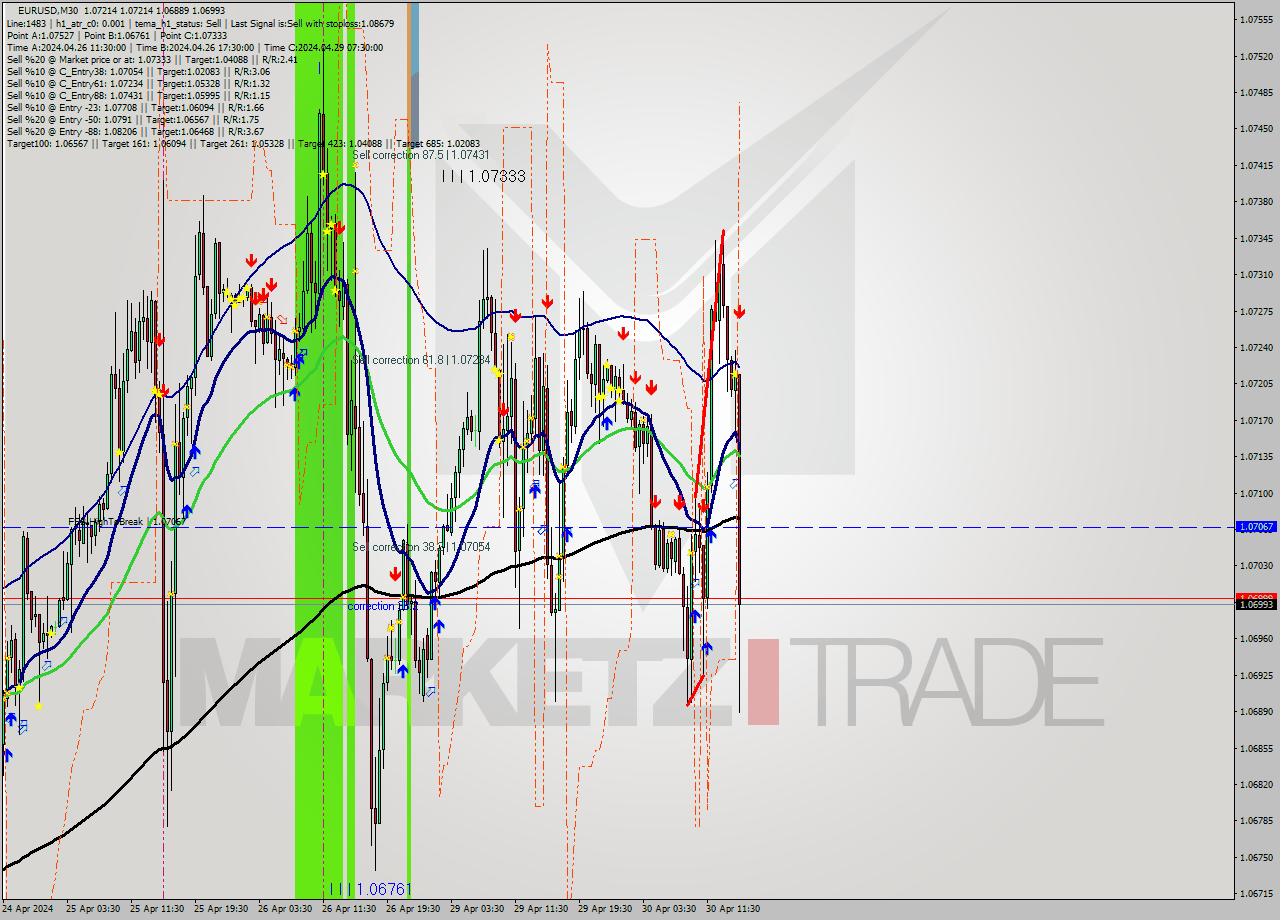The width and height of the screenshot is (1280, 920).
Task: Click the 'Sell %10 @ C_Entry38' info line
Action: pyautogui.click(x=138, y=71)
